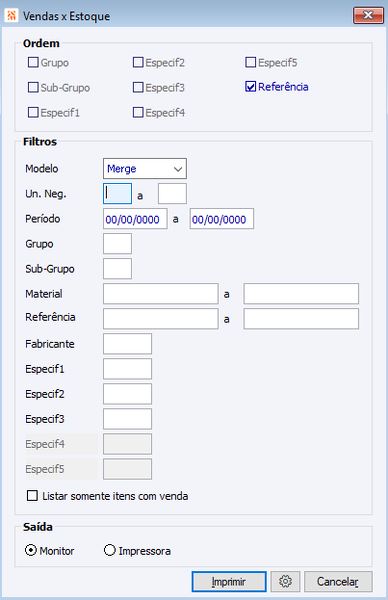
Task: Close the Vendas x Estoque dialog
Action: [368, 15]
